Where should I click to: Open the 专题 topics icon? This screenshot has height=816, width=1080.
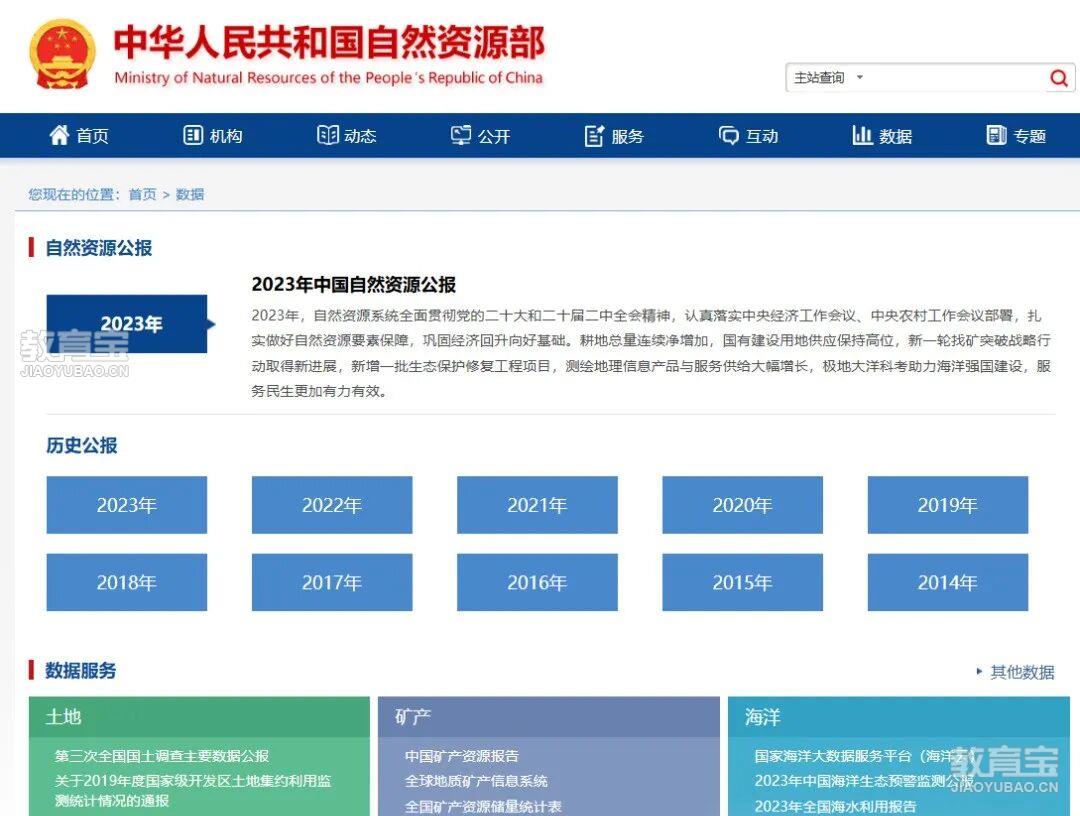coord(995,135)
